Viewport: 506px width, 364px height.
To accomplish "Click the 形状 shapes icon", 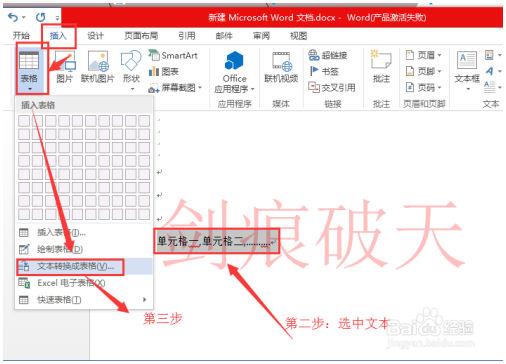I will click(131, 61).
